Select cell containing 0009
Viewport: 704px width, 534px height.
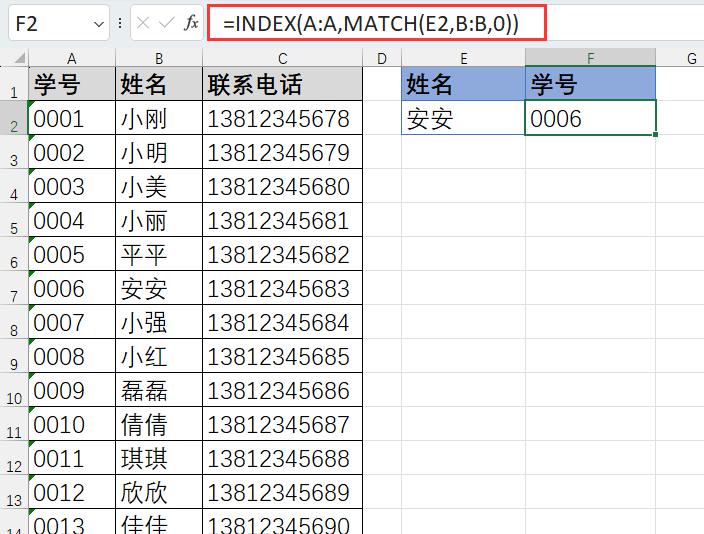tap(72, 390)
